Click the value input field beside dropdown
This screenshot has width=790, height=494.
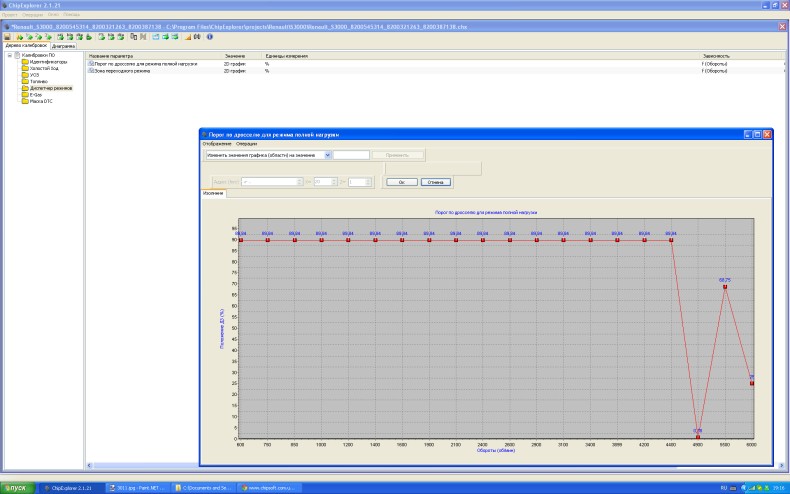(351, 155)
